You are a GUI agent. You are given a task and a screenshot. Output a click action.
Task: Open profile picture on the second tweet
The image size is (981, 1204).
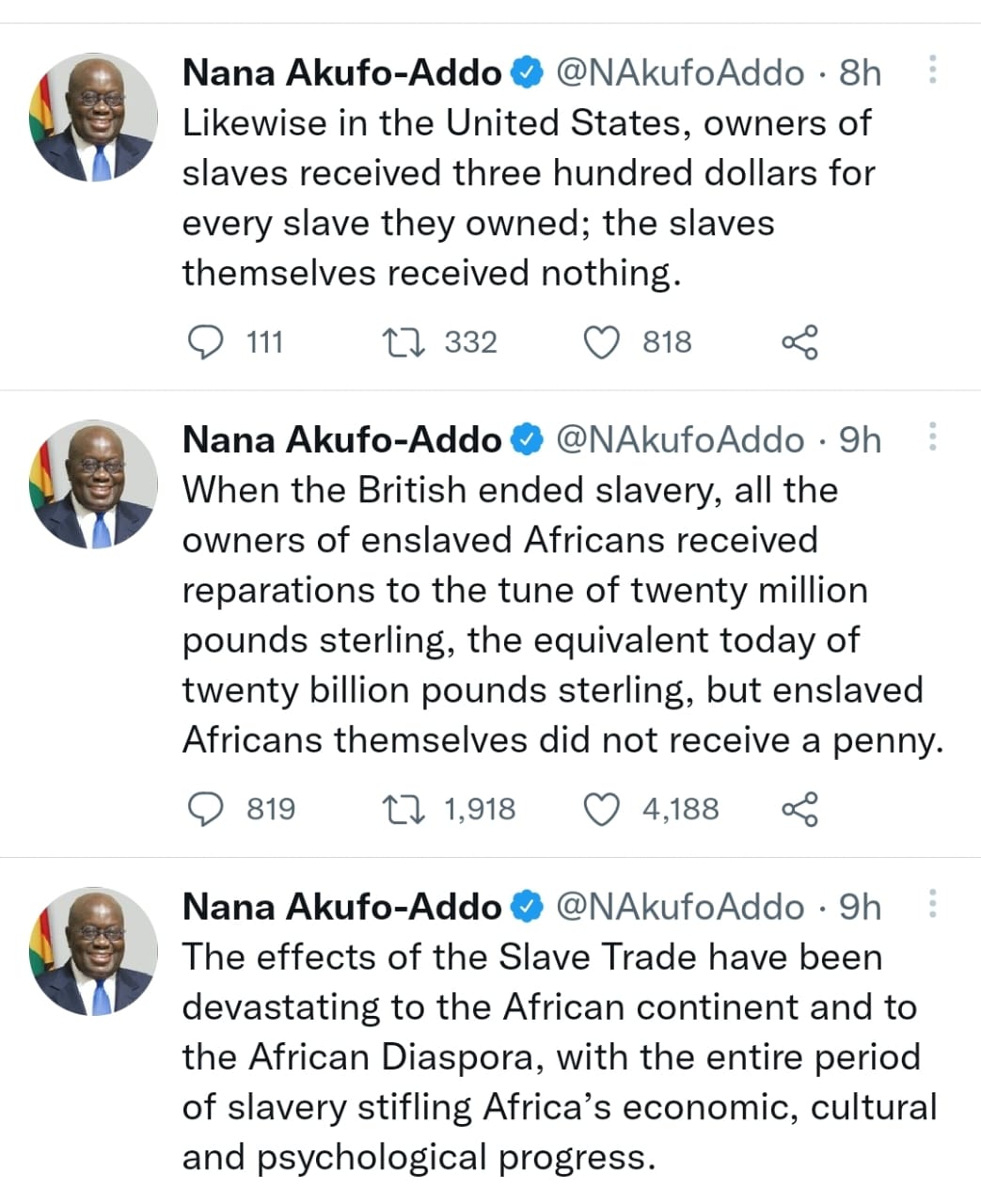[93, 484]
